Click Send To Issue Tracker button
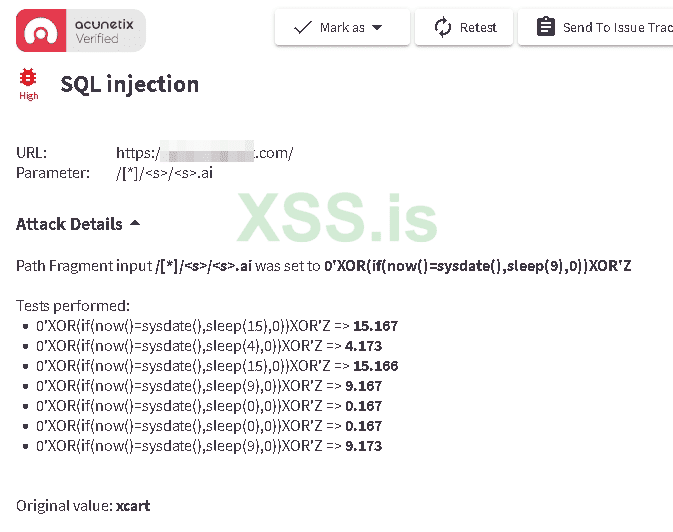 (x=596, y=28)
